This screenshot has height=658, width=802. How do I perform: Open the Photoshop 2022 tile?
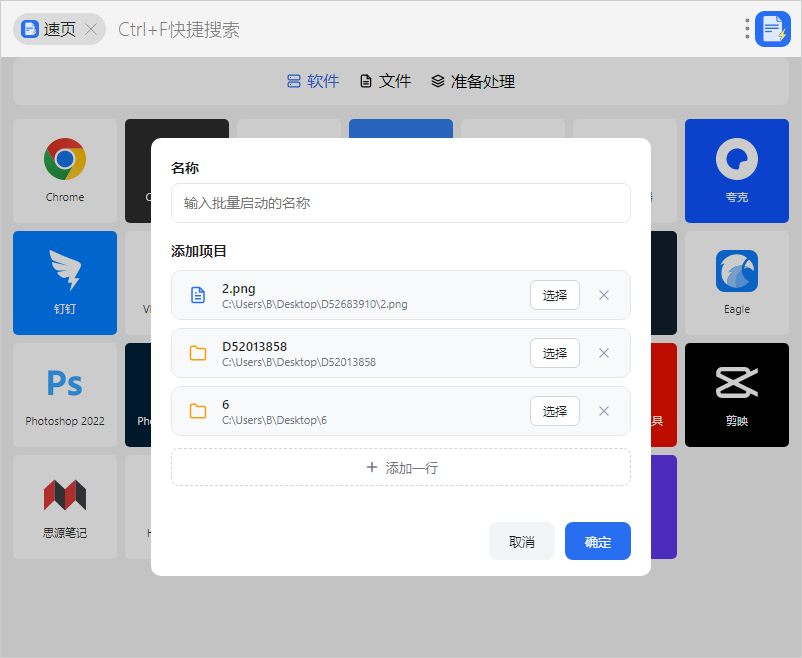pyautogui.click(x=65, y=395)
